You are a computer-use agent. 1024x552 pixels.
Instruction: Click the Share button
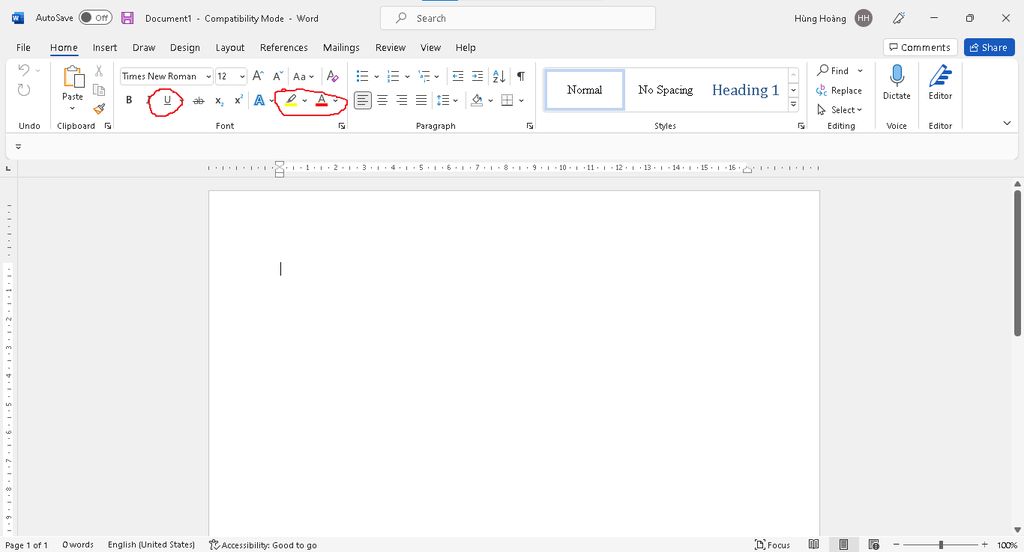989,47
